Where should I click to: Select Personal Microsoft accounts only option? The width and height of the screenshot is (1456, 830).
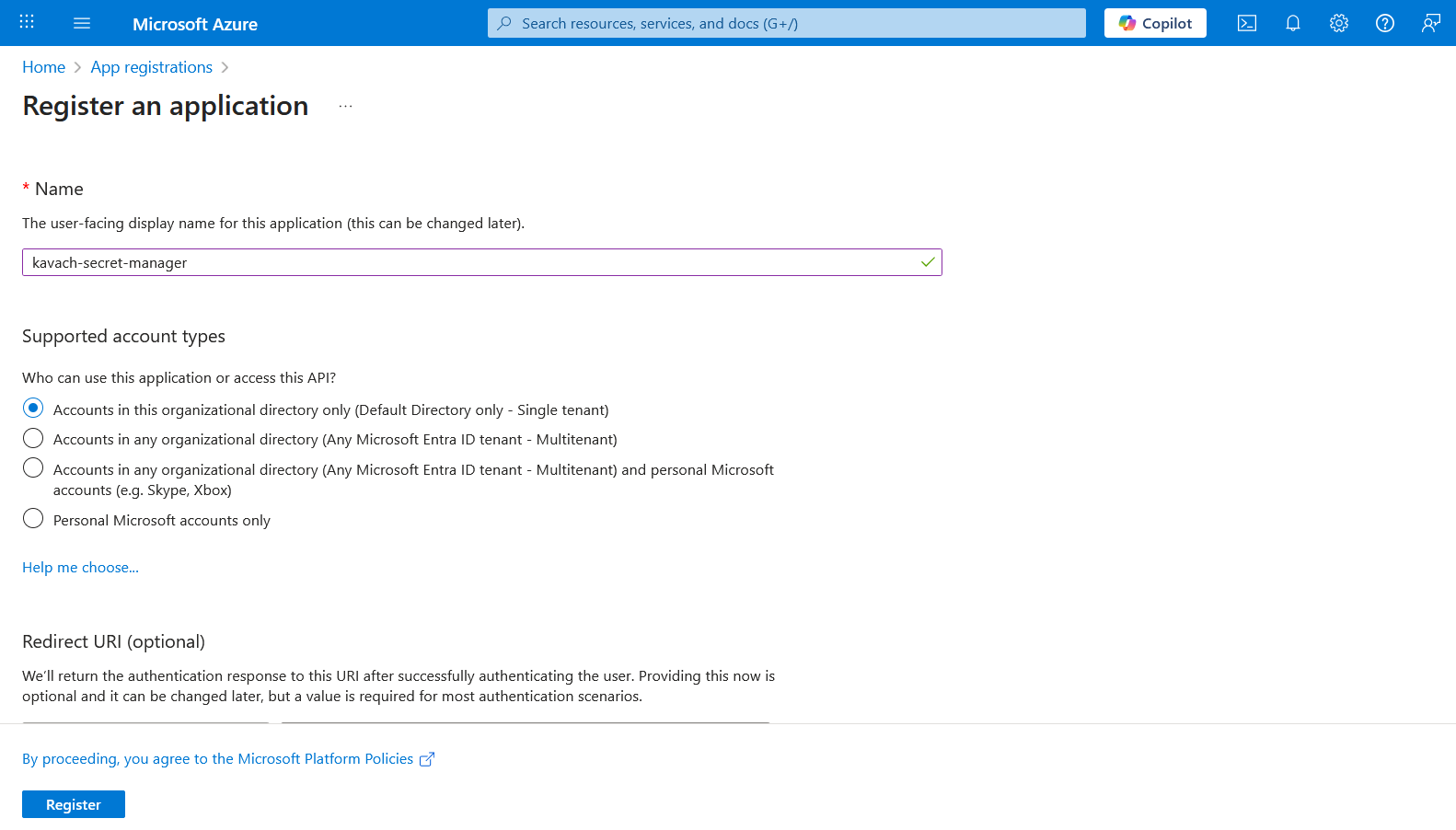pos(33,518)
